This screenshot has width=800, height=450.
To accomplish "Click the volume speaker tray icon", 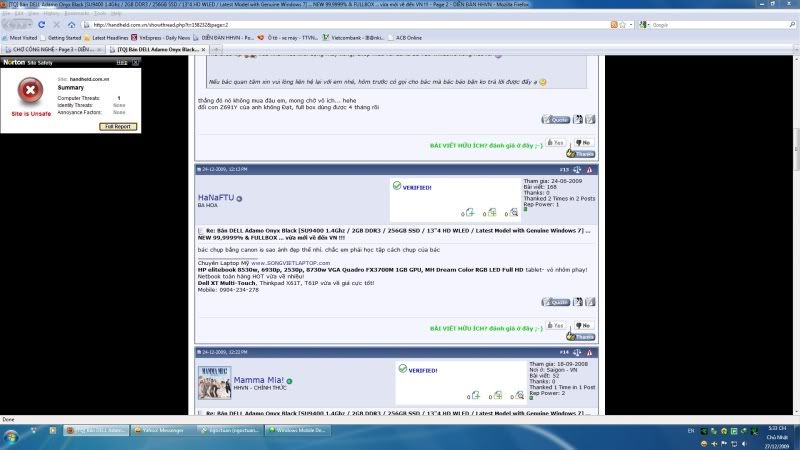I will 745,444.
